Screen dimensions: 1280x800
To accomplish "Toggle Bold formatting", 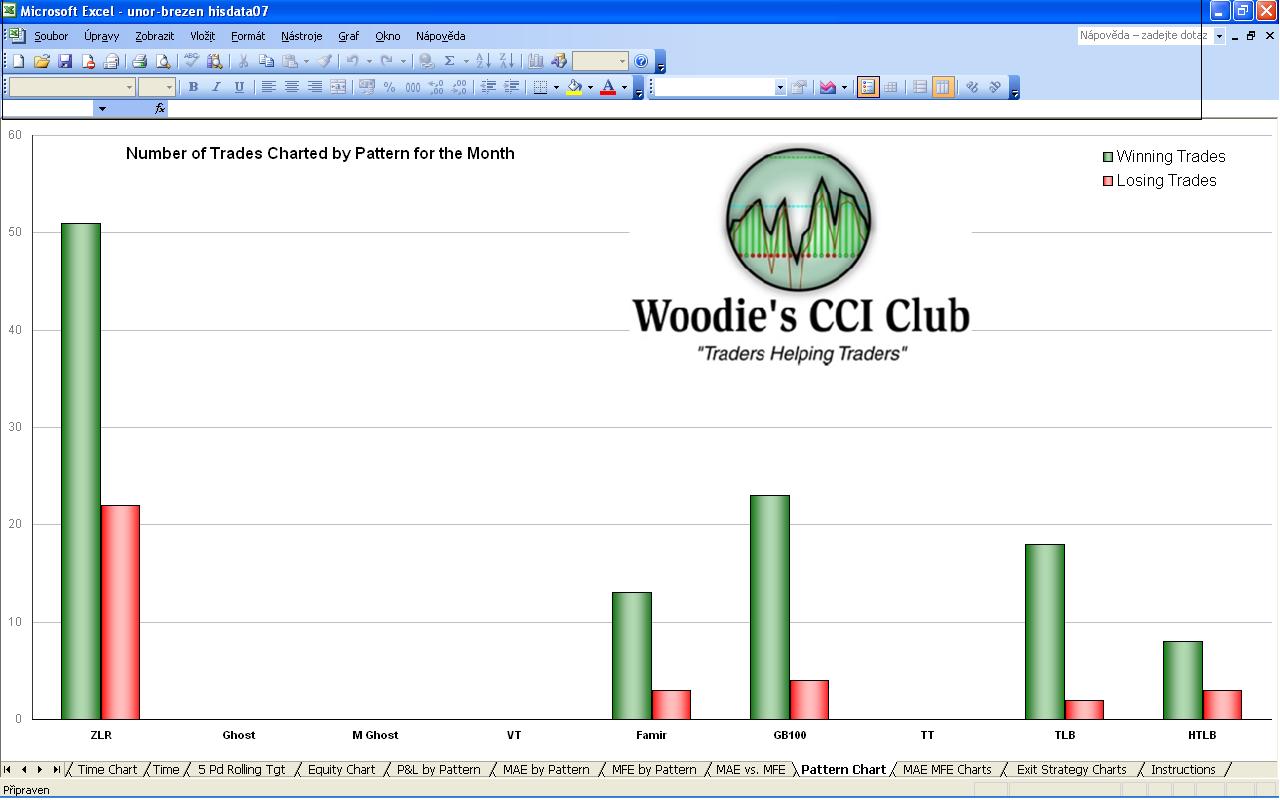I will (x=193, y=87).
